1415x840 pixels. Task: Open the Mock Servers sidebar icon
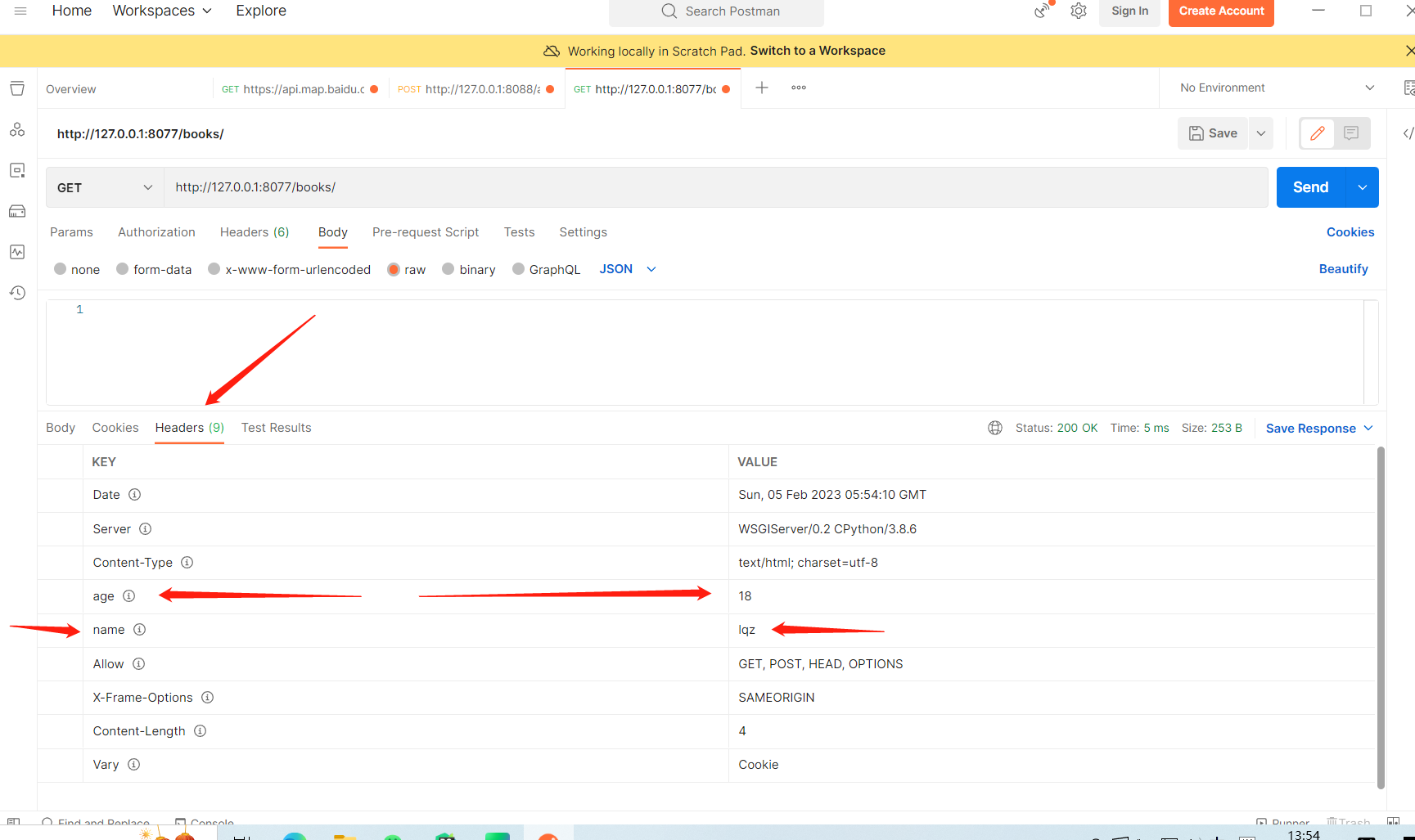click(17, 211)
